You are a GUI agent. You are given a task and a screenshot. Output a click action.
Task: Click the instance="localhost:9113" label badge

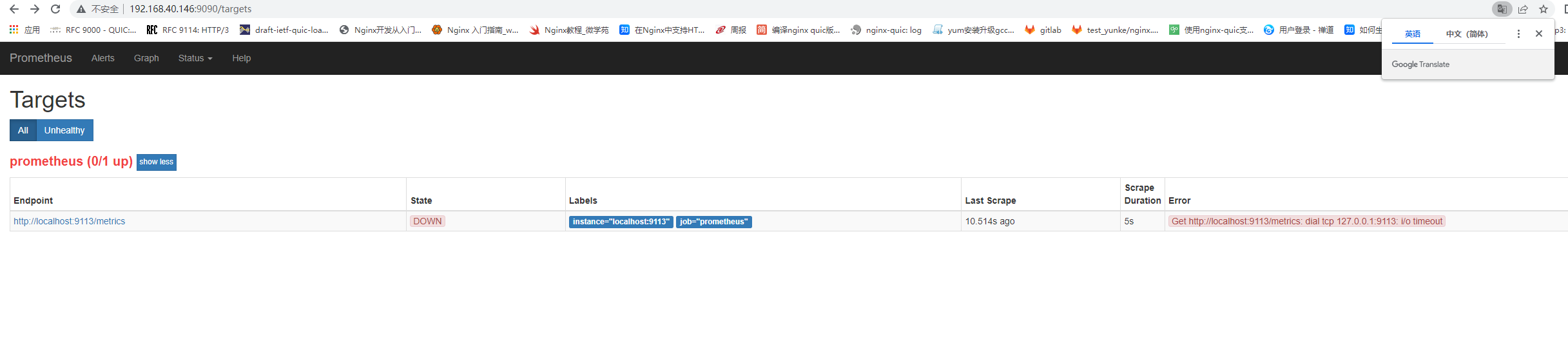[x=621, y=222]
